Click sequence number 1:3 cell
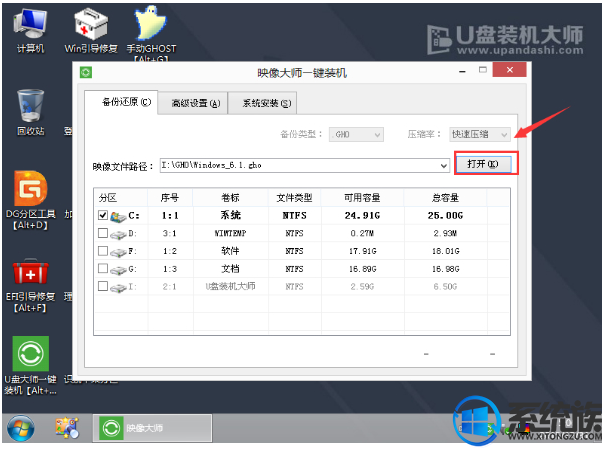 pyautogui.click(x=170, y=269)
